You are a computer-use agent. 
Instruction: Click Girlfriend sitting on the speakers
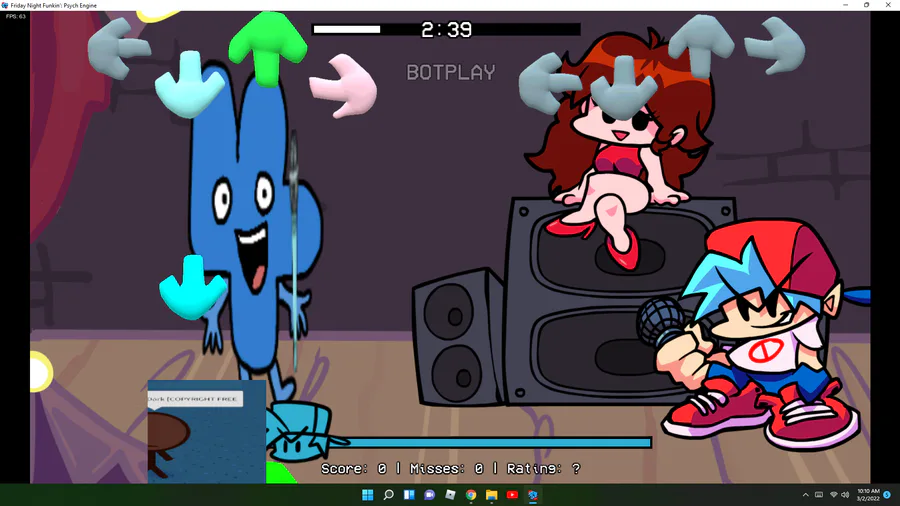[620, 149]
